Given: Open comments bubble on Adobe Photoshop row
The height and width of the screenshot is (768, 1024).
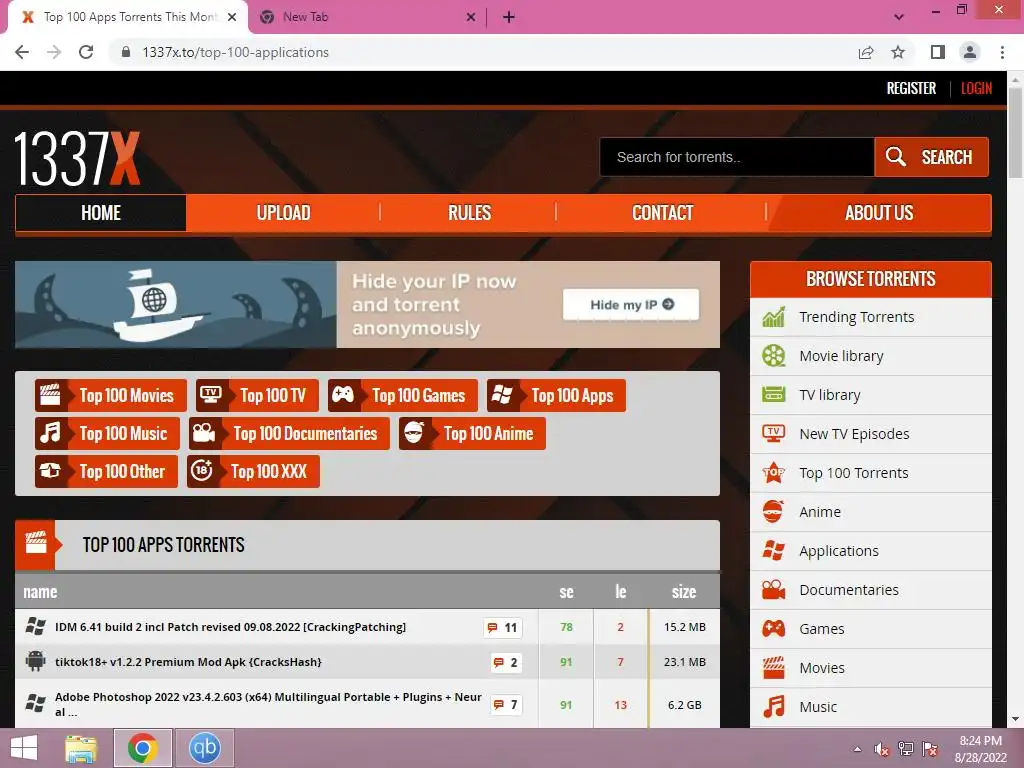Looking at the screenshot, I should point(506,705).
